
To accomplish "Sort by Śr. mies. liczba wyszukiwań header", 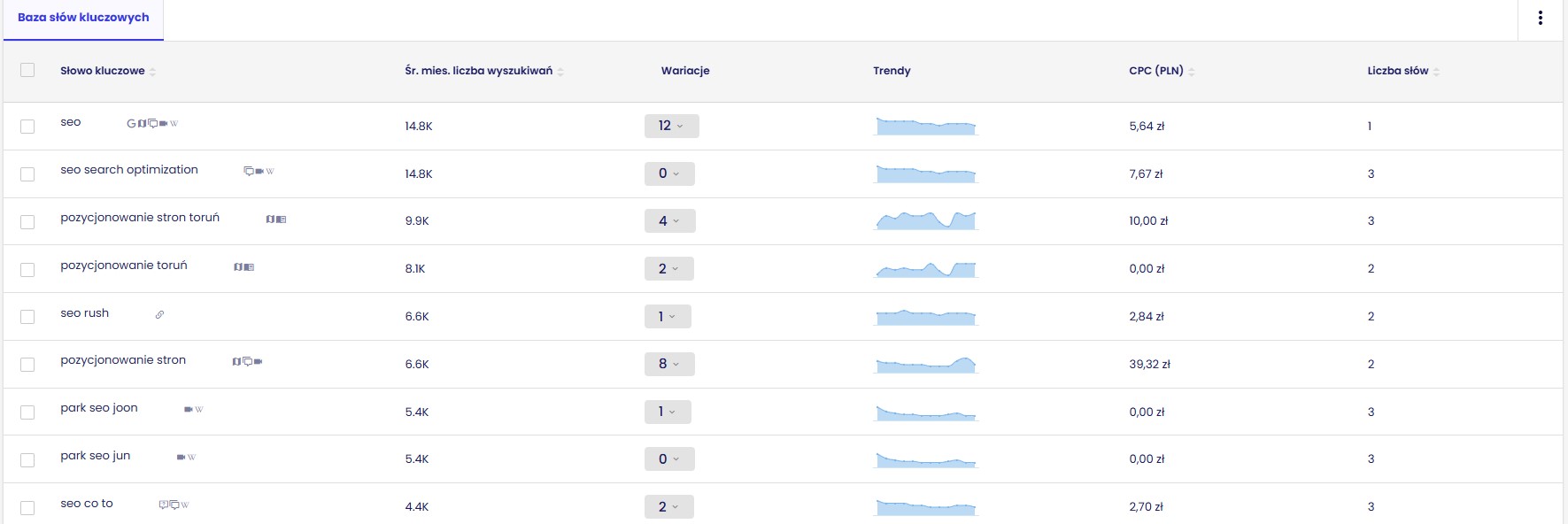I will coord(479,71).
